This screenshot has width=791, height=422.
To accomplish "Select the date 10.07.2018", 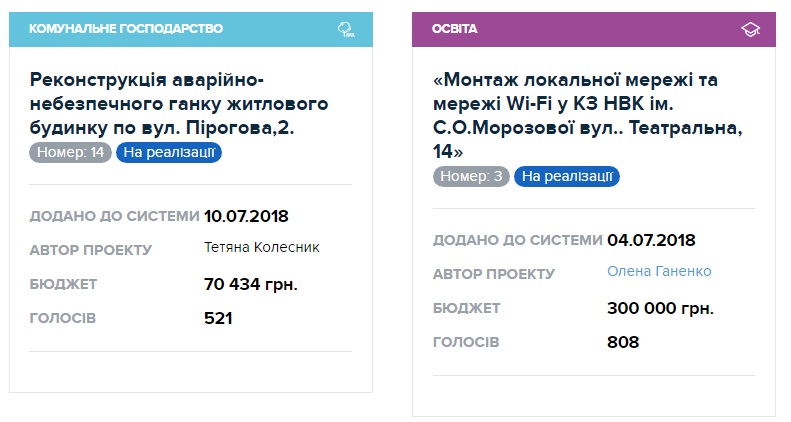I will click(246, 216).
